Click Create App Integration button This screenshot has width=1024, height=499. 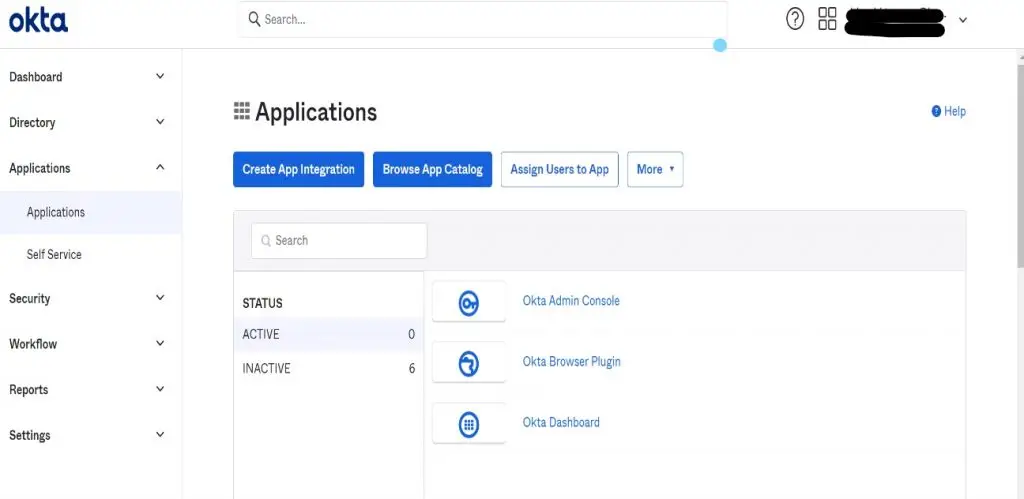[x=298, y=169]
